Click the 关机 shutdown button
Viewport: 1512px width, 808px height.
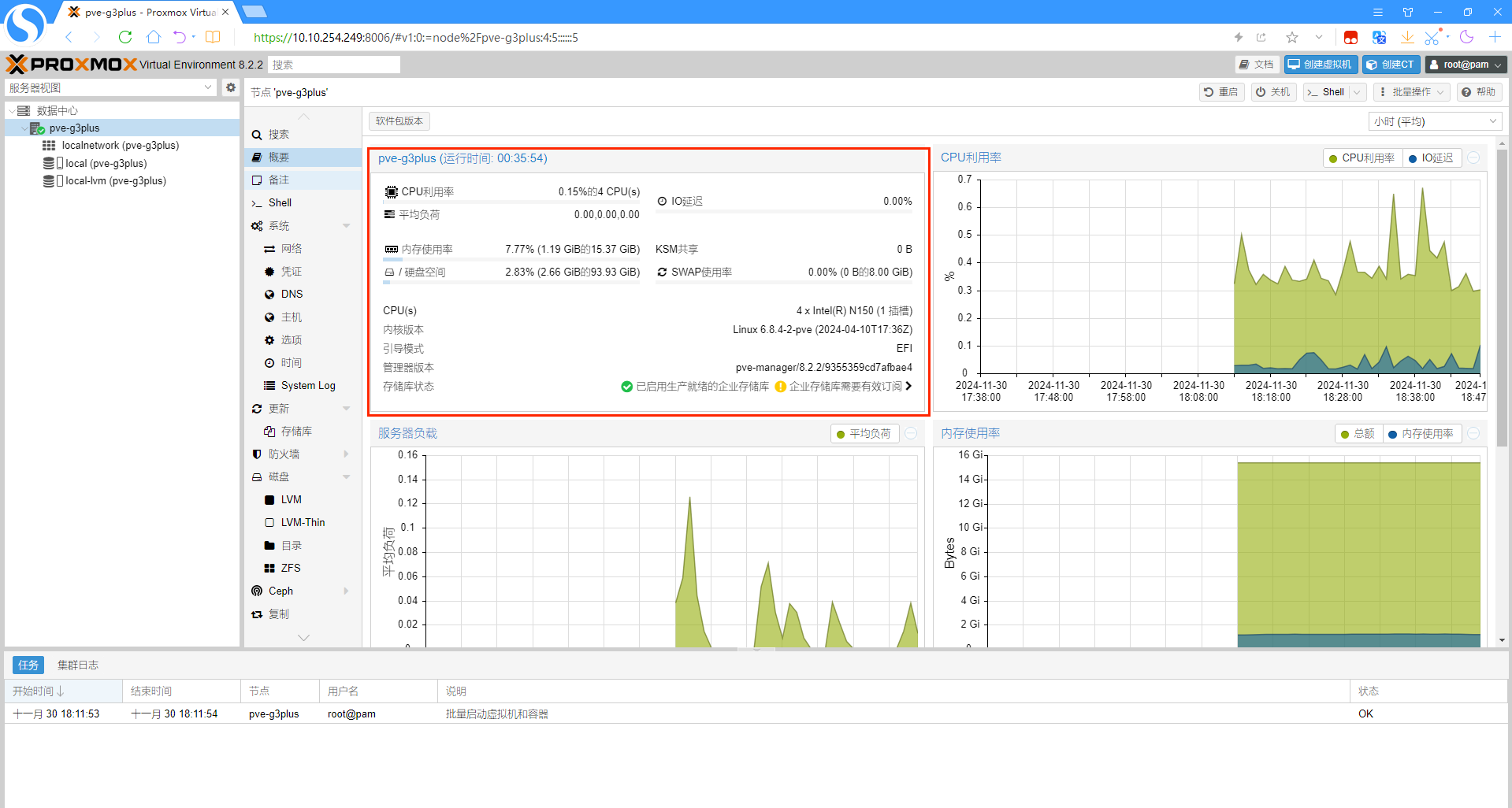pyautogui.click(x=1273, y=92)
